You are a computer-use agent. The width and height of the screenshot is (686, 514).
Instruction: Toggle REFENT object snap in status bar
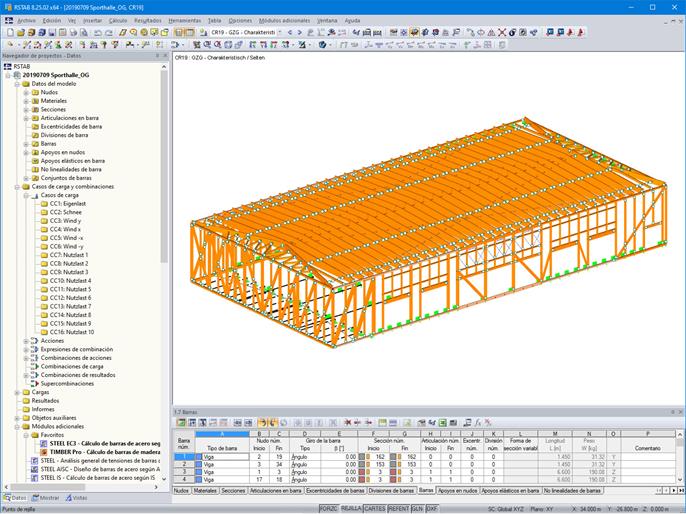click(x=399, y=509)
